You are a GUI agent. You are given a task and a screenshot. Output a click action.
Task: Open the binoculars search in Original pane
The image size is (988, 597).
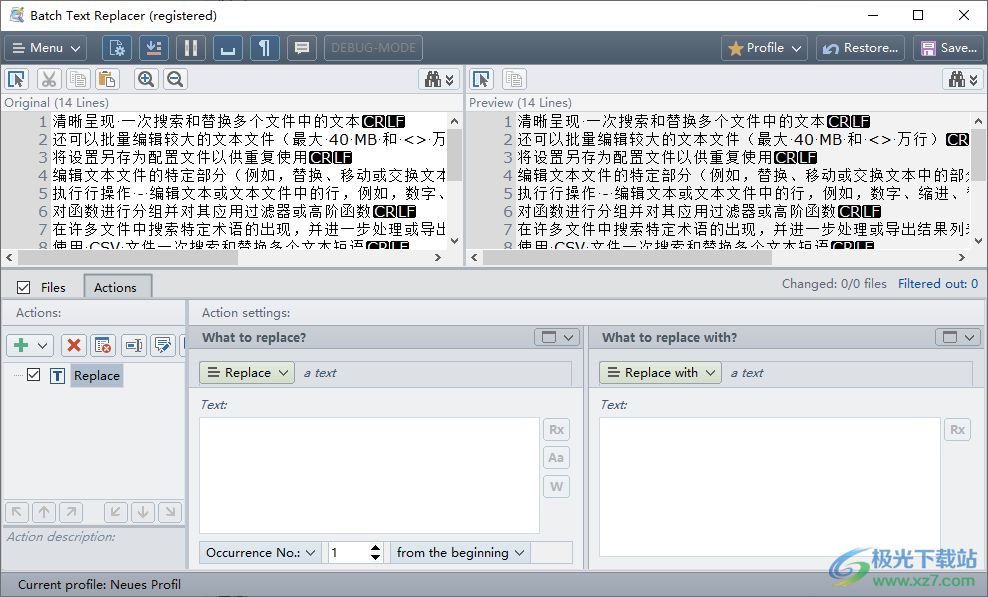pyautogui.click(x=439, y=79)
